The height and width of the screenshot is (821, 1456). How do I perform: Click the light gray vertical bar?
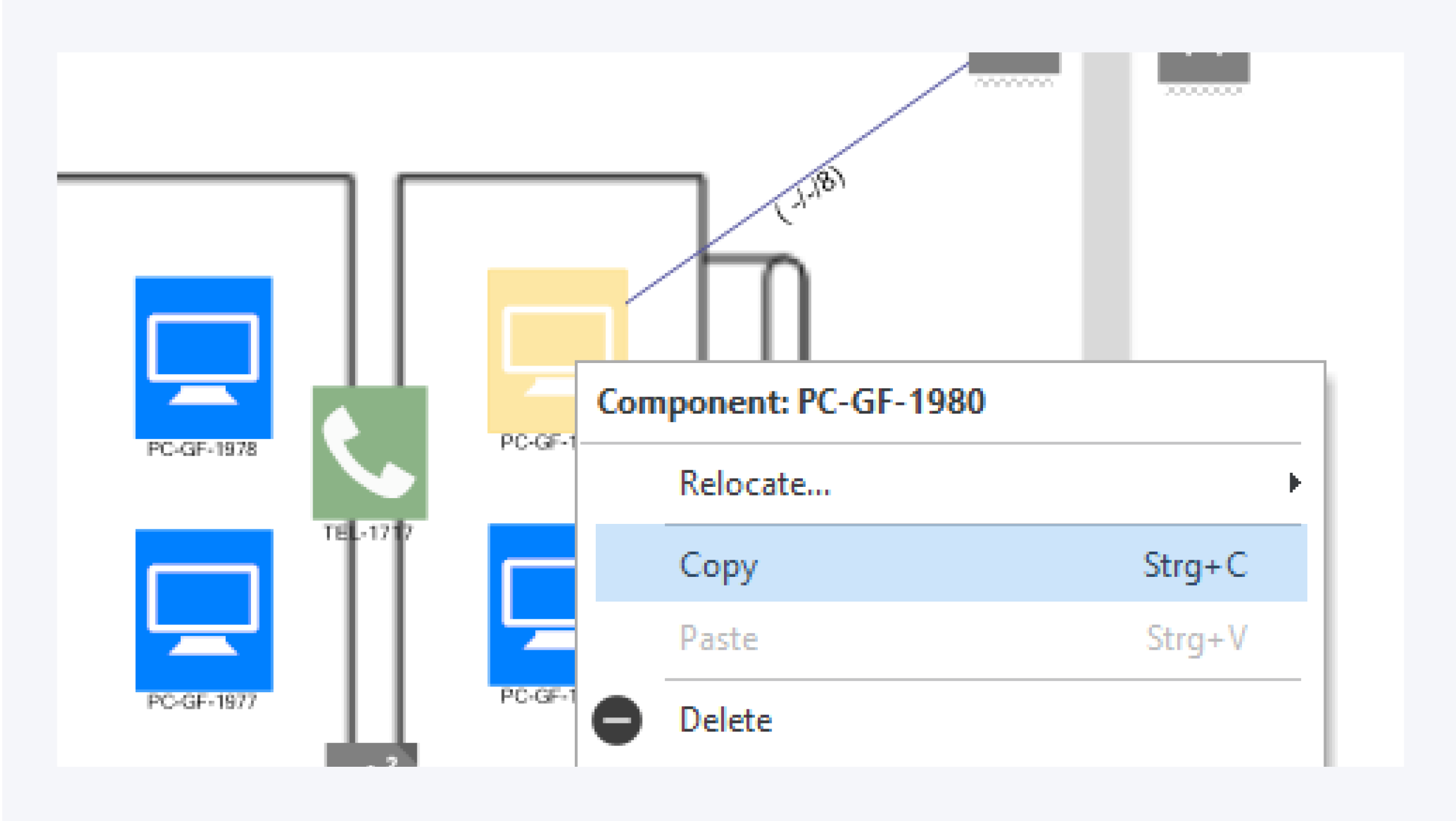coord(1106,203)
